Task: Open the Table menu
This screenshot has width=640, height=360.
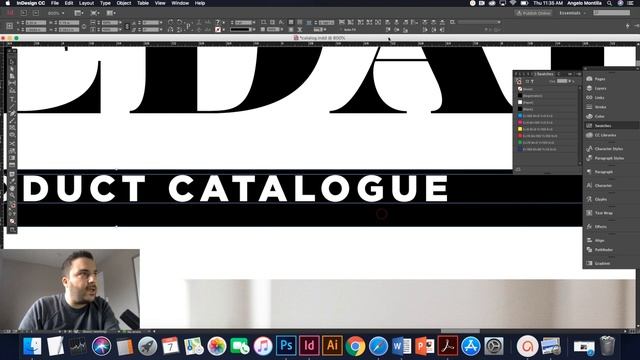Action: tap(143, 3)
